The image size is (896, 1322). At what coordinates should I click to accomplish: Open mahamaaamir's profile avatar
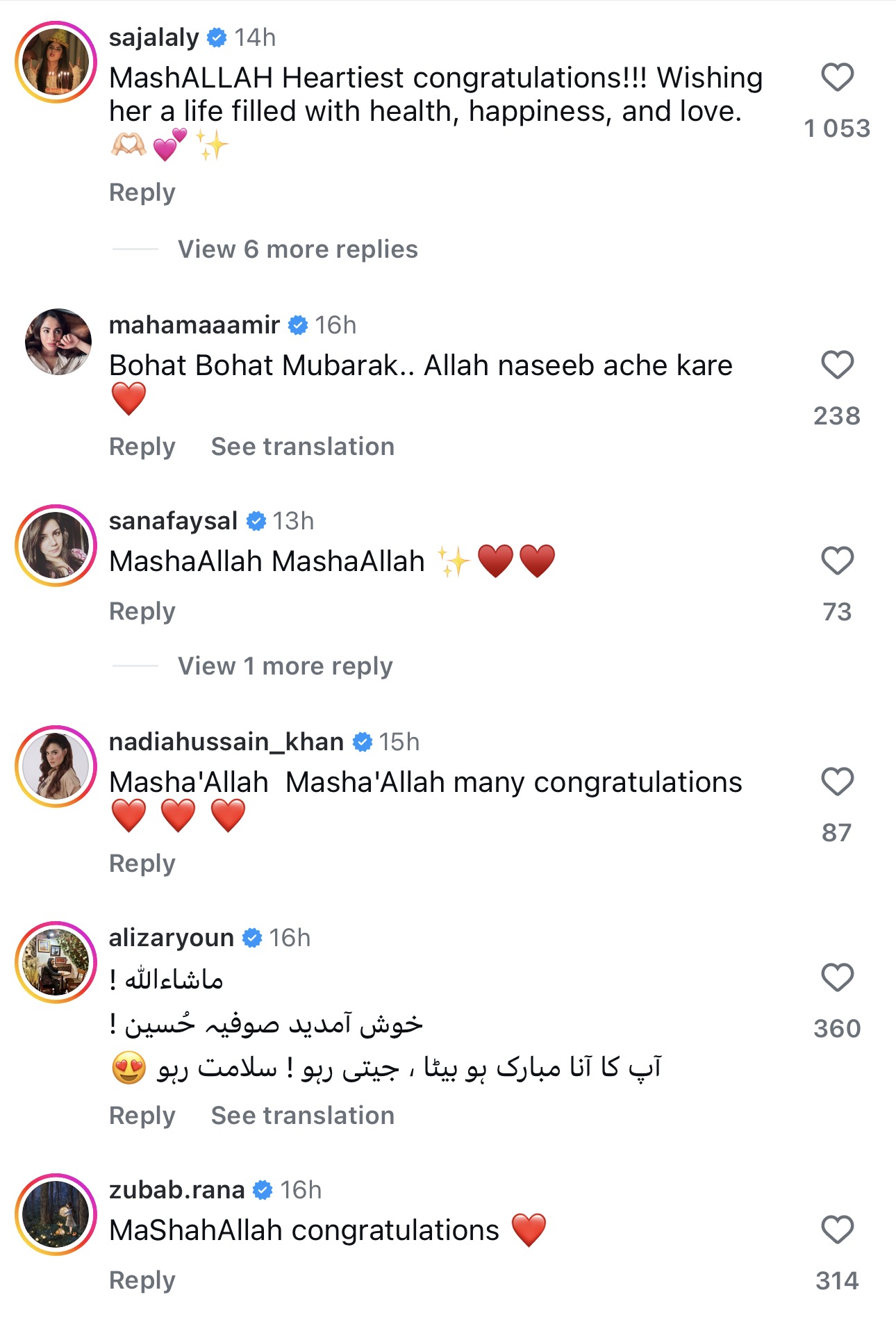click(58, 342)
